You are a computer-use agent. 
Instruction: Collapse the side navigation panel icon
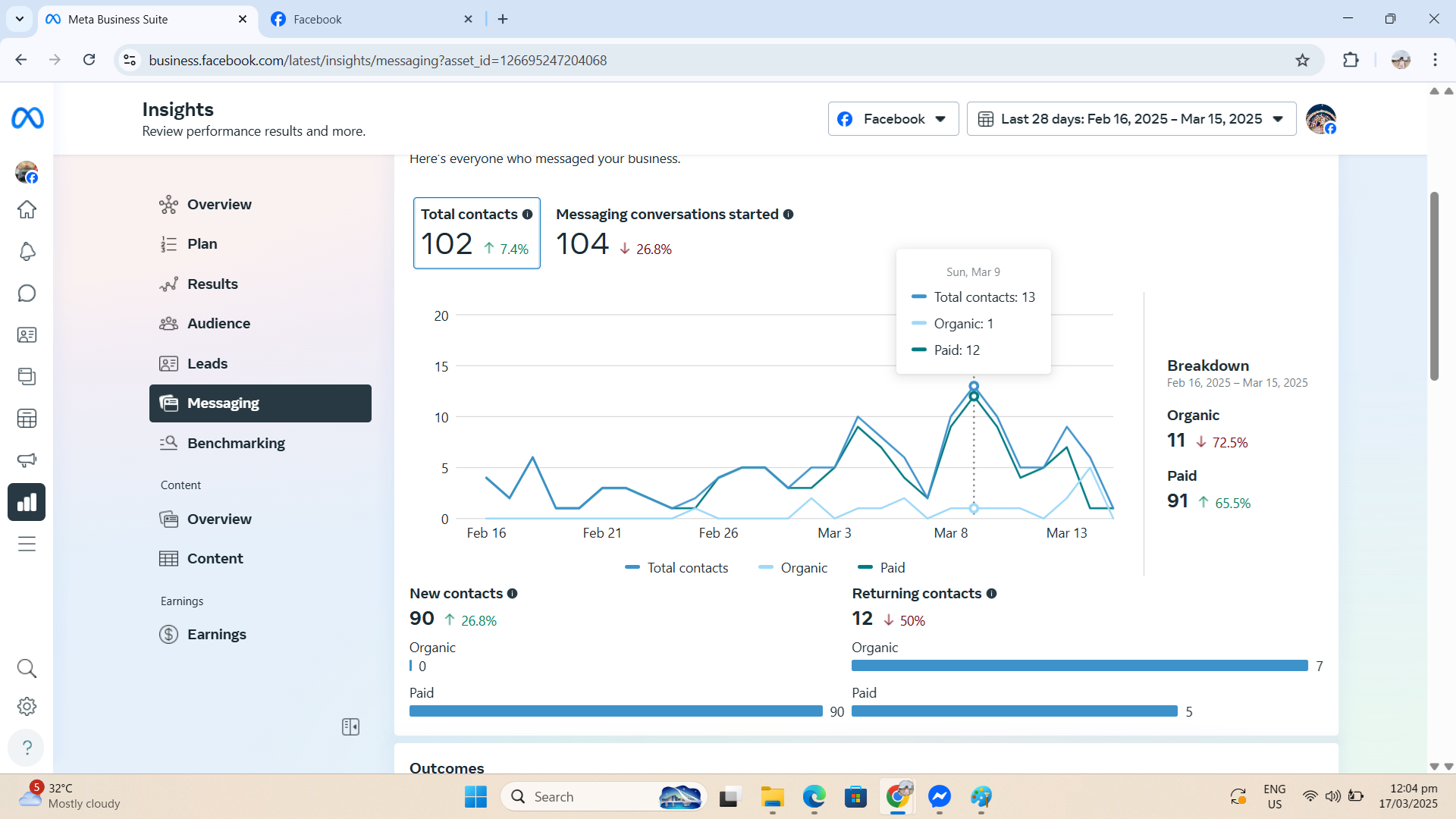(x=350, y=727)
